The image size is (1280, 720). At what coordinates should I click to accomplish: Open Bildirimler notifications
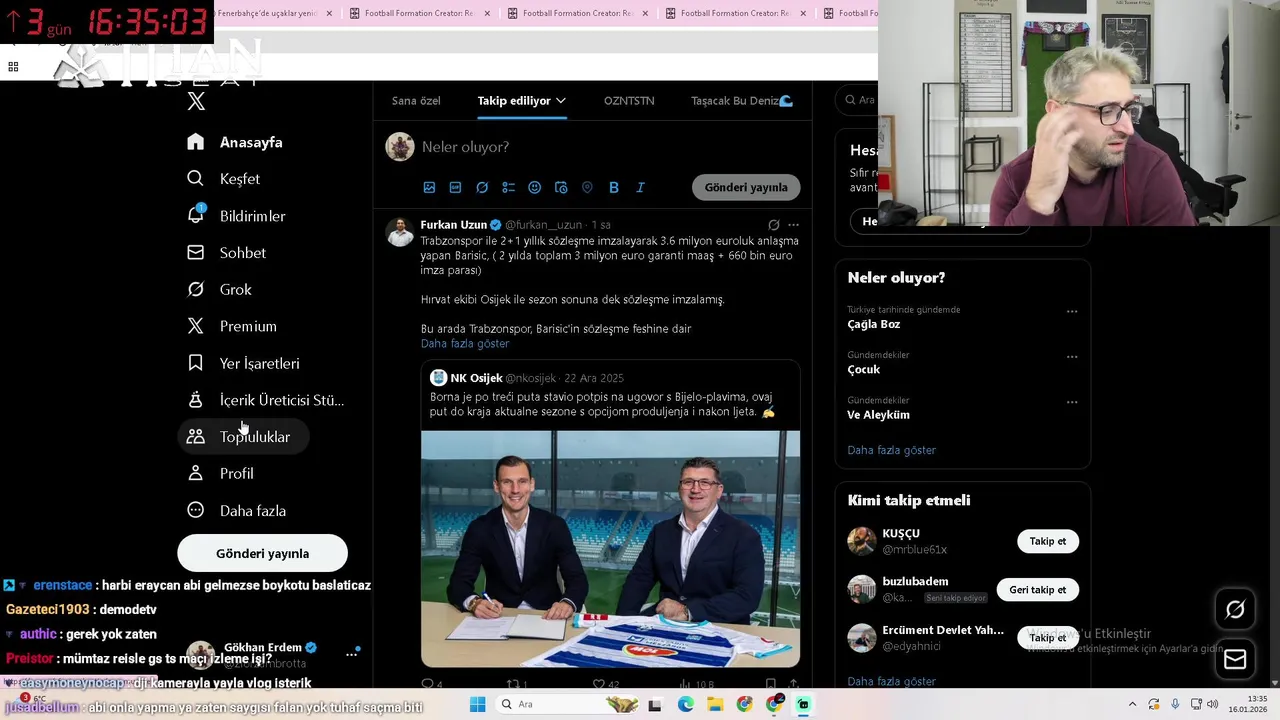coord(237,216)
